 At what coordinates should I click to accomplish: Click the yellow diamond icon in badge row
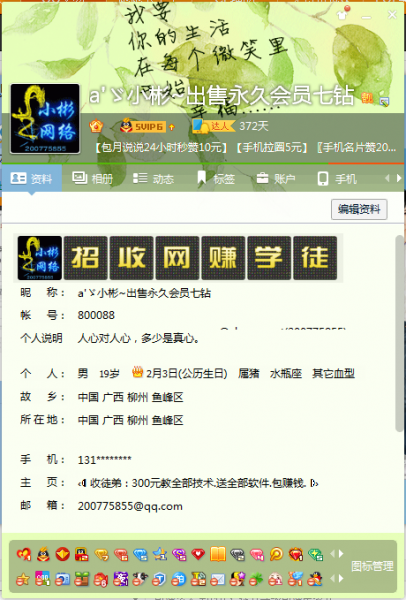pyautogui.click(x=101, y=554)
